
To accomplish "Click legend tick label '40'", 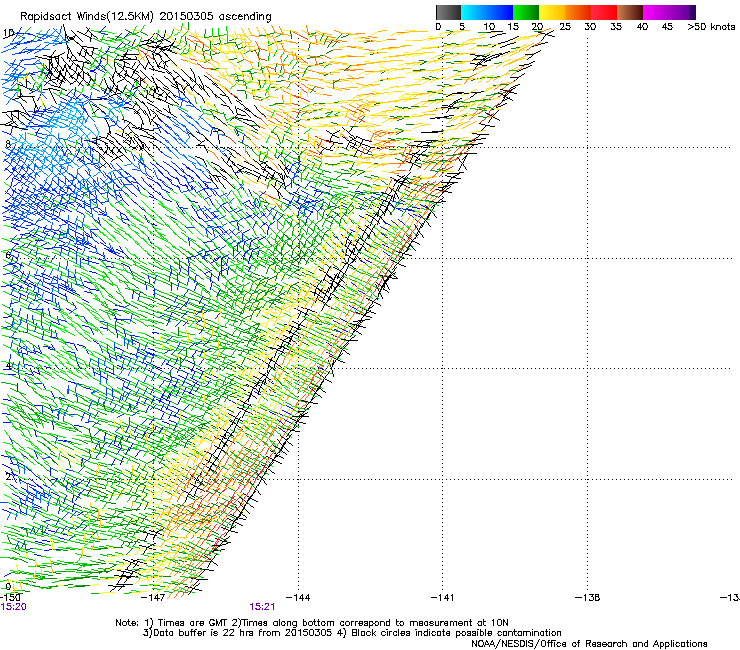I will [642, 27].
